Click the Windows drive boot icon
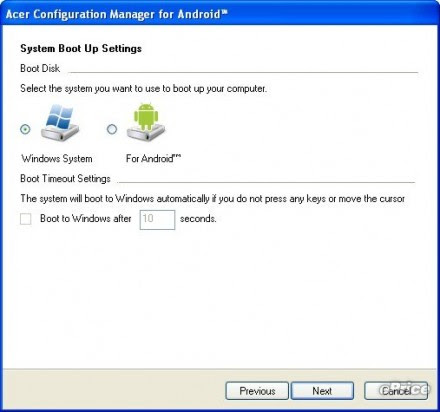The width and height of the screenshot is (440, 412). pyautogui.click(x=60, y=123)
